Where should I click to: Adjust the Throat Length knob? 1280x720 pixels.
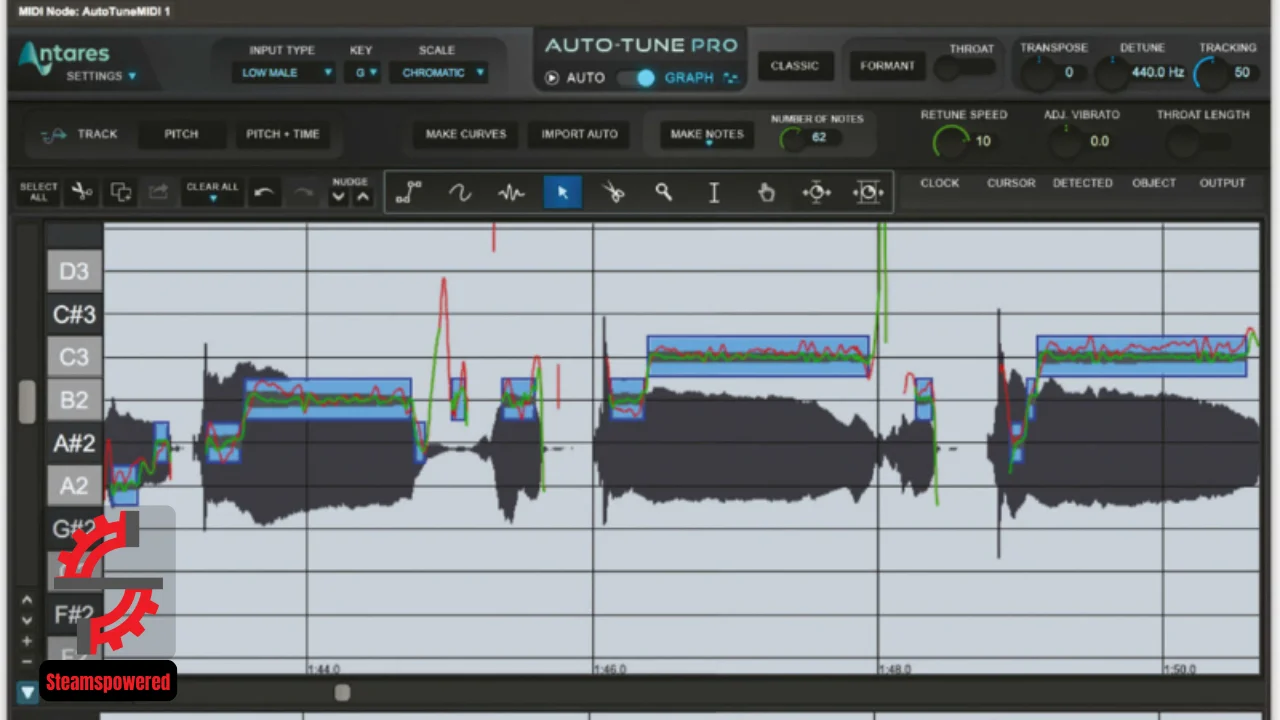tap(1184, 142)
